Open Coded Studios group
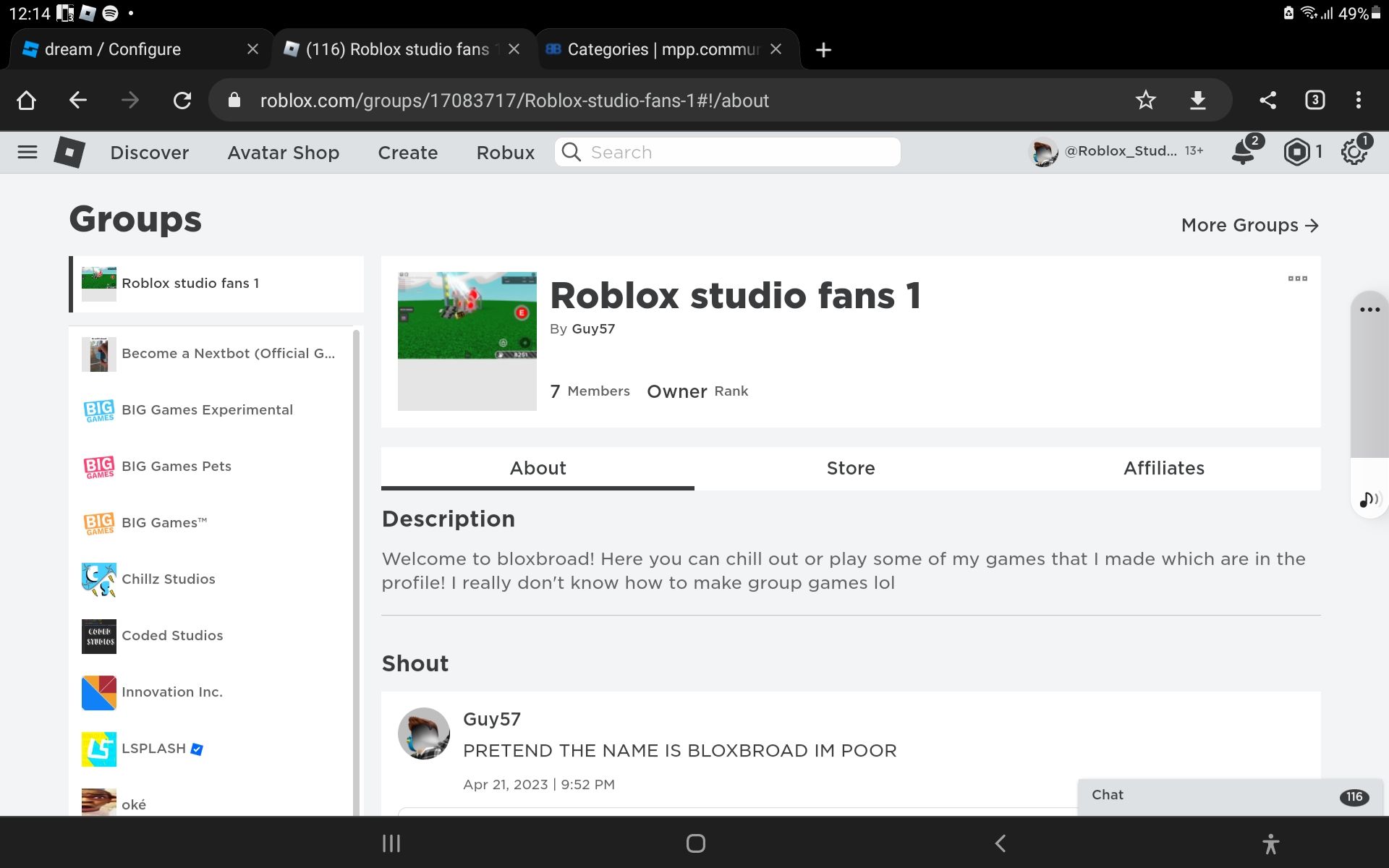 point(212,636)
